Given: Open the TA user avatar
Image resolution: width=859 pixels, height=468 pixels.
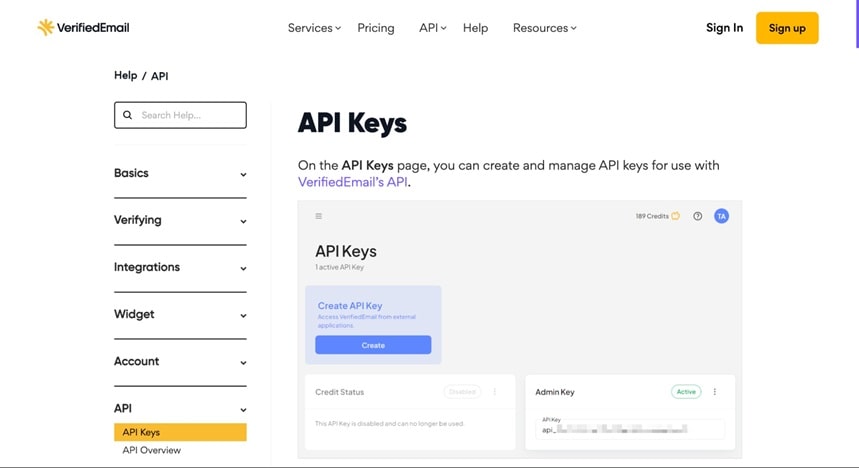Looking at the screenshot, I should (x=721, y=216).
